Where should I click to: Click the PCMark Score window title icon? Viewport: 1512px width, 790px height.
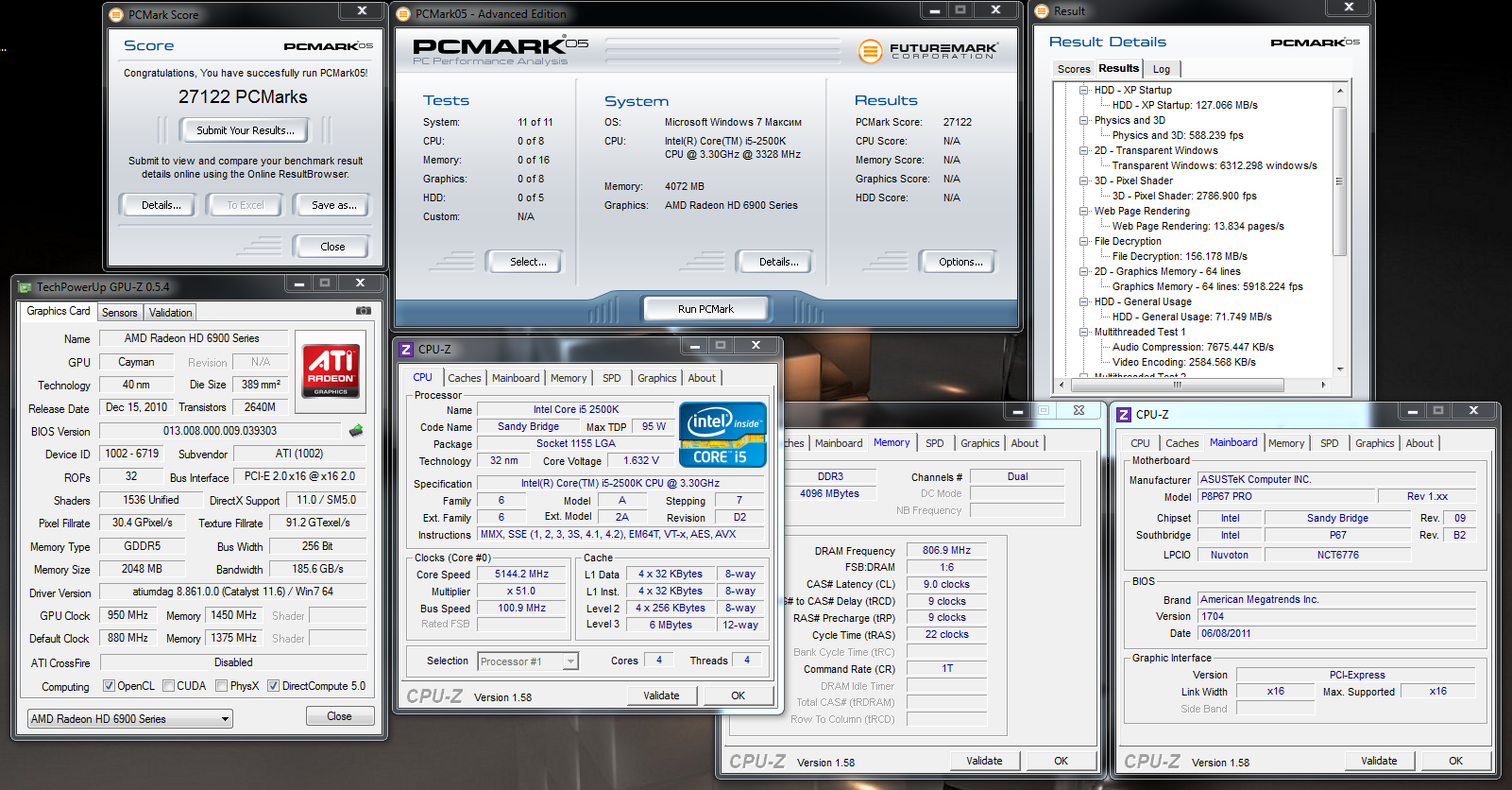point(116,14)
